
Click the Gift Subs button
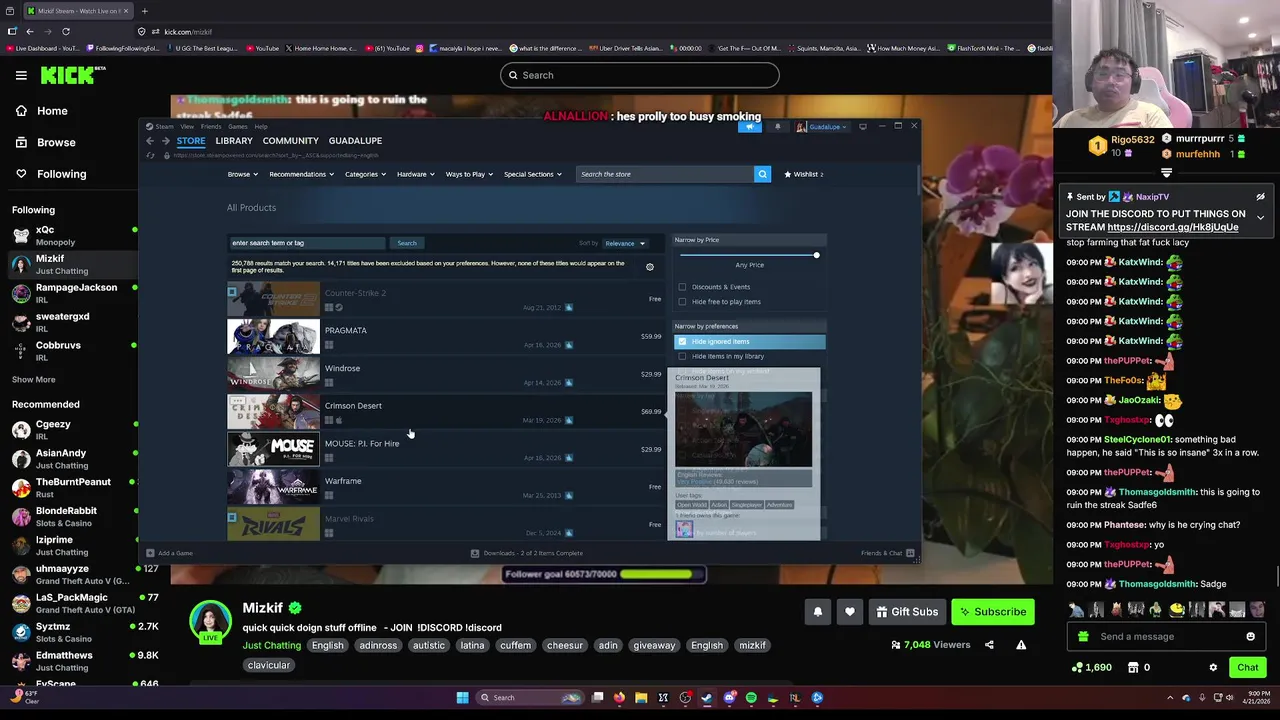tap(907, 612)
